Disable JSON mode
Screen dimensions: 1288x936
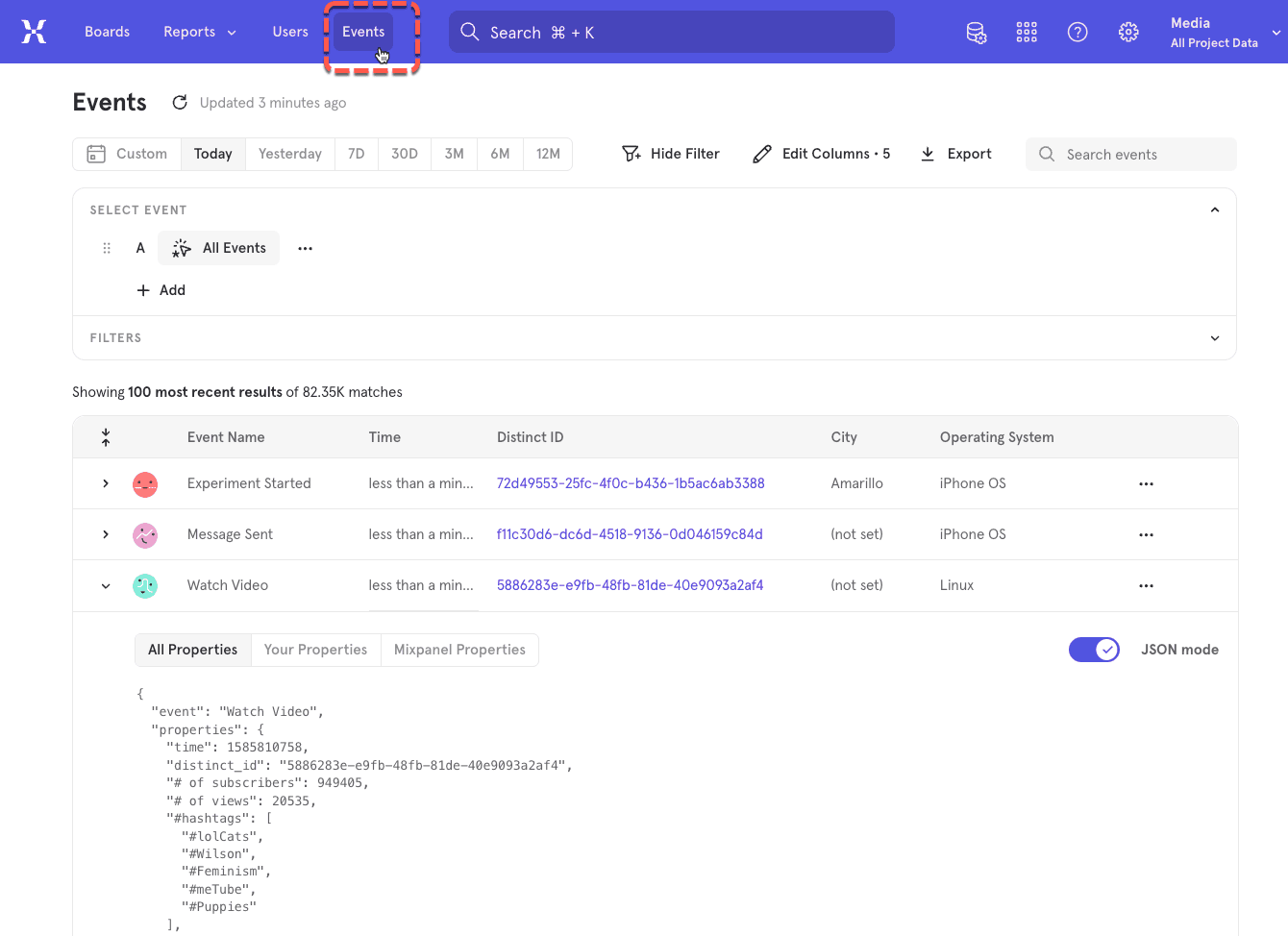1094,650
